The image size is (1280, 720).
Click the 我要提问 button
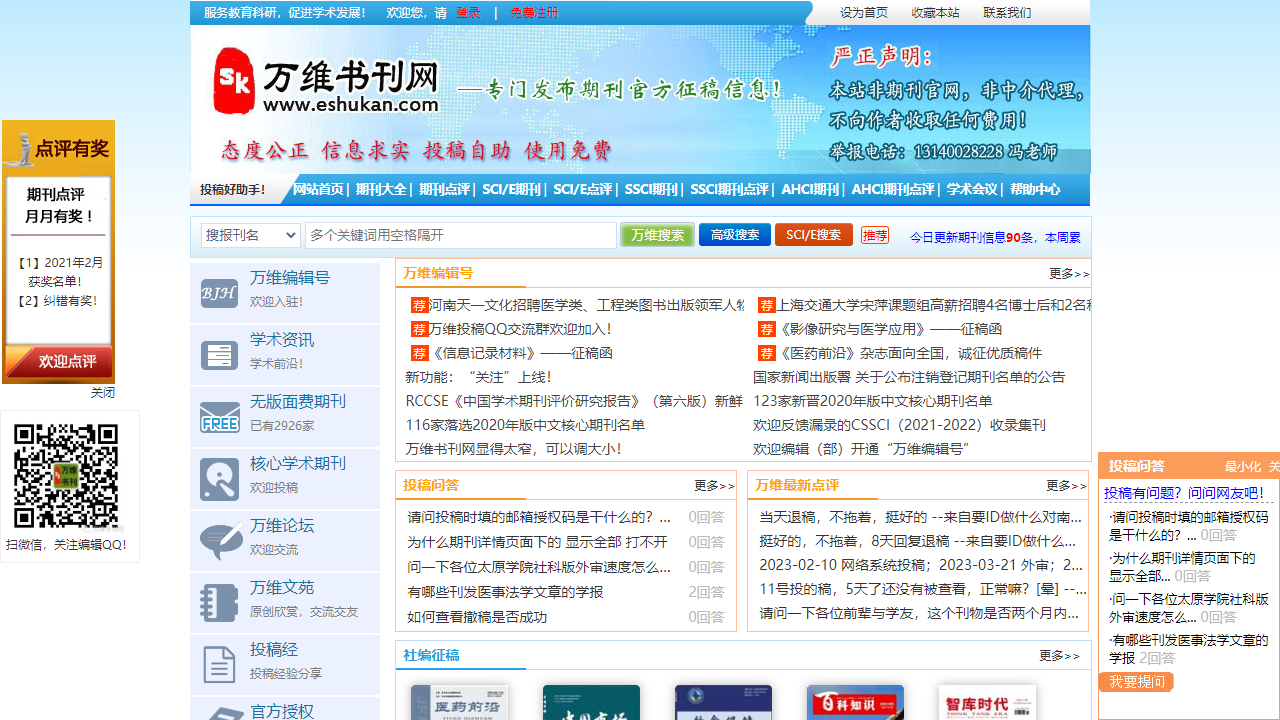[1136, 681]
